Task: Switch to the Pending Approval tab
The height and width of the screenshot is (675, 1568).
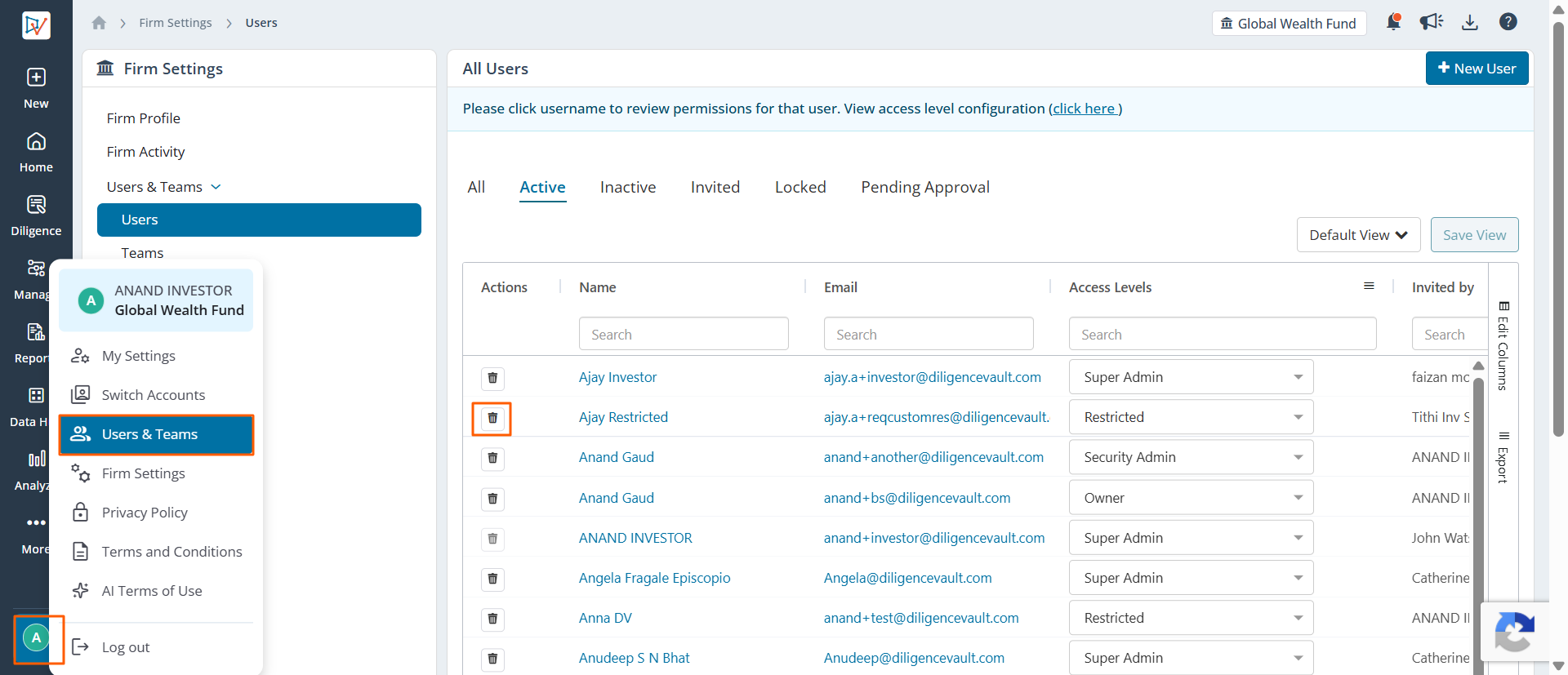Action: point(925,188)
